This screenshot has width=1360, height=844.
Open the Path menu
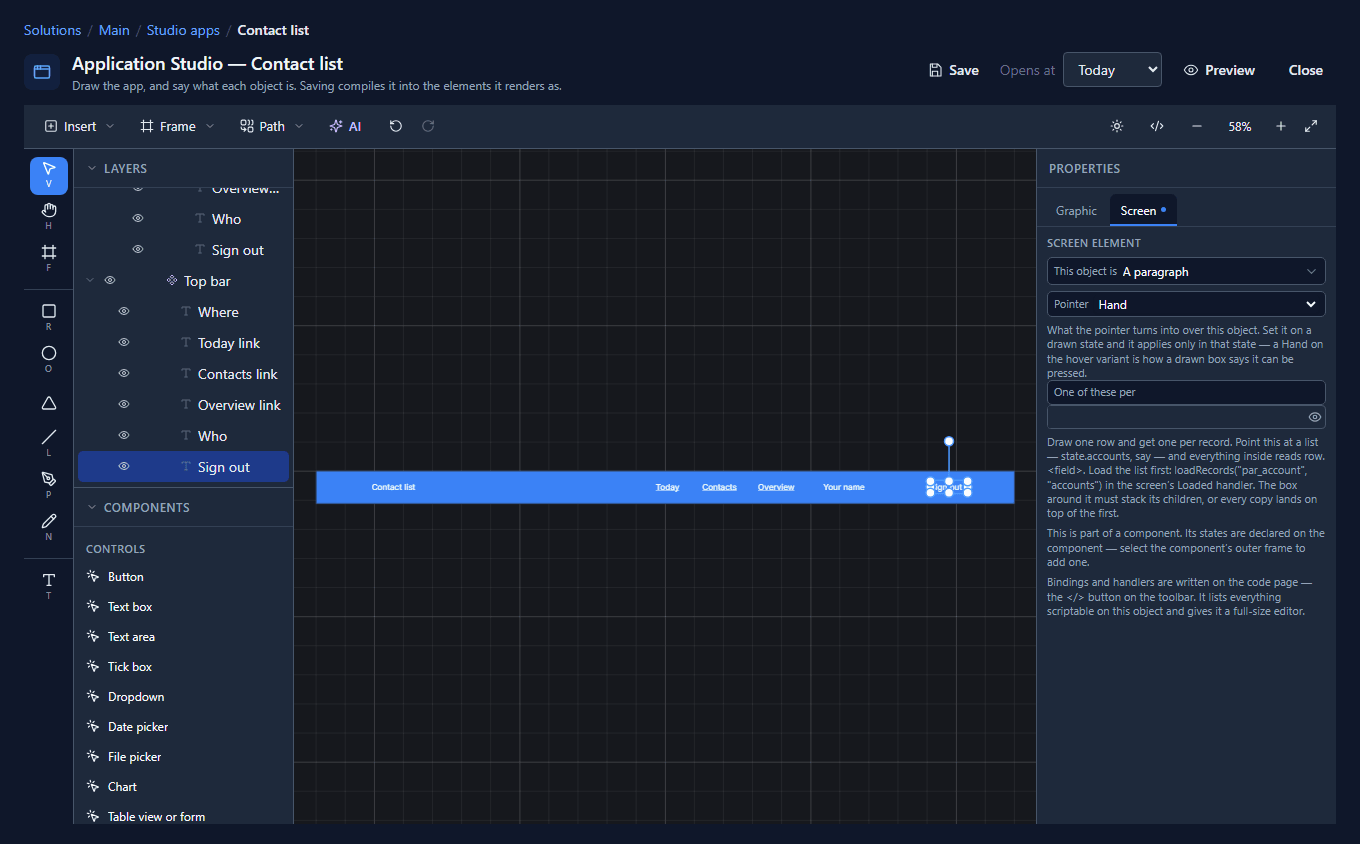tap(272, 126)
